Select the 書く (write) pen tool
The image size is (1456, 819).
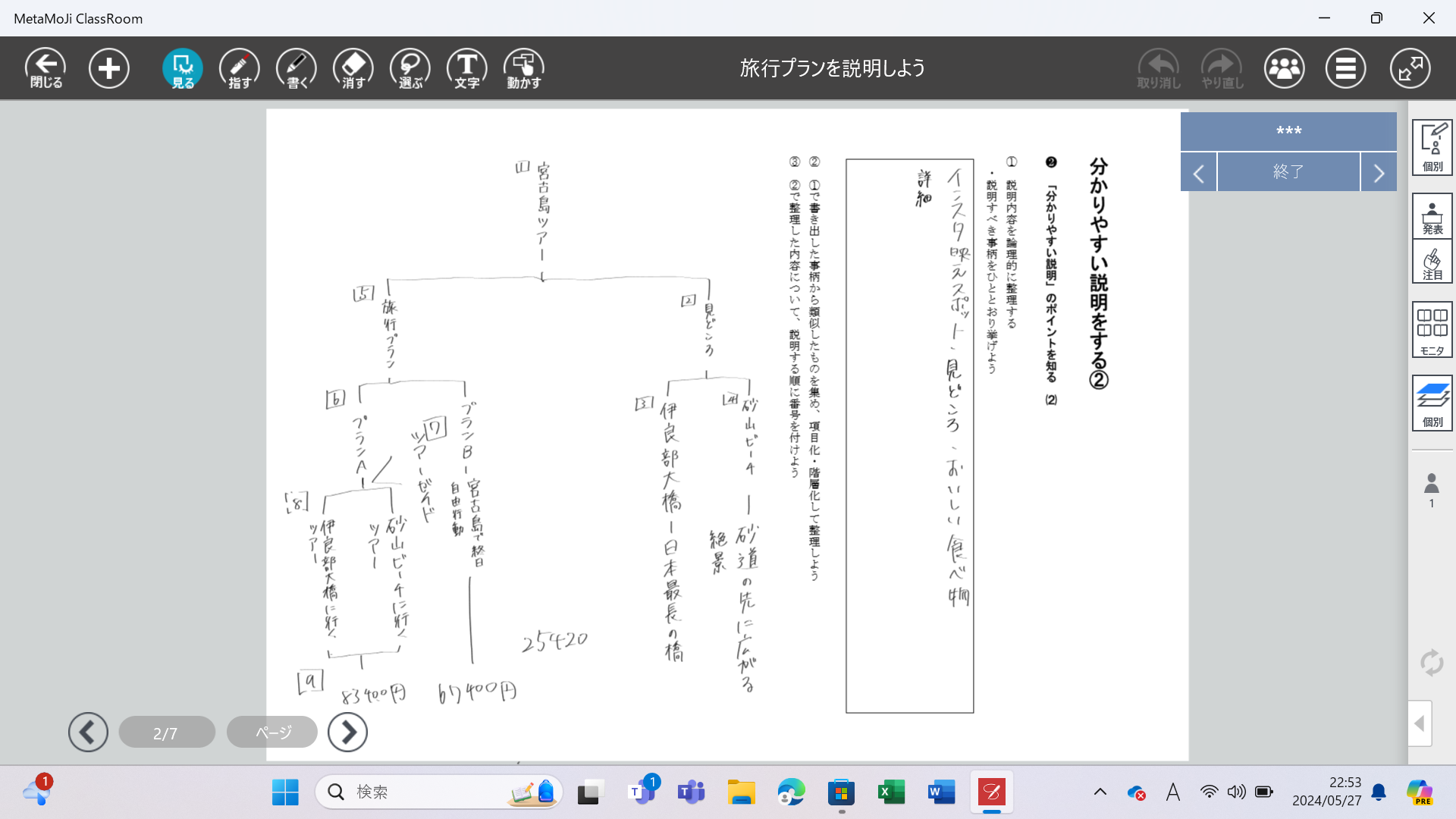click(296, 68)
